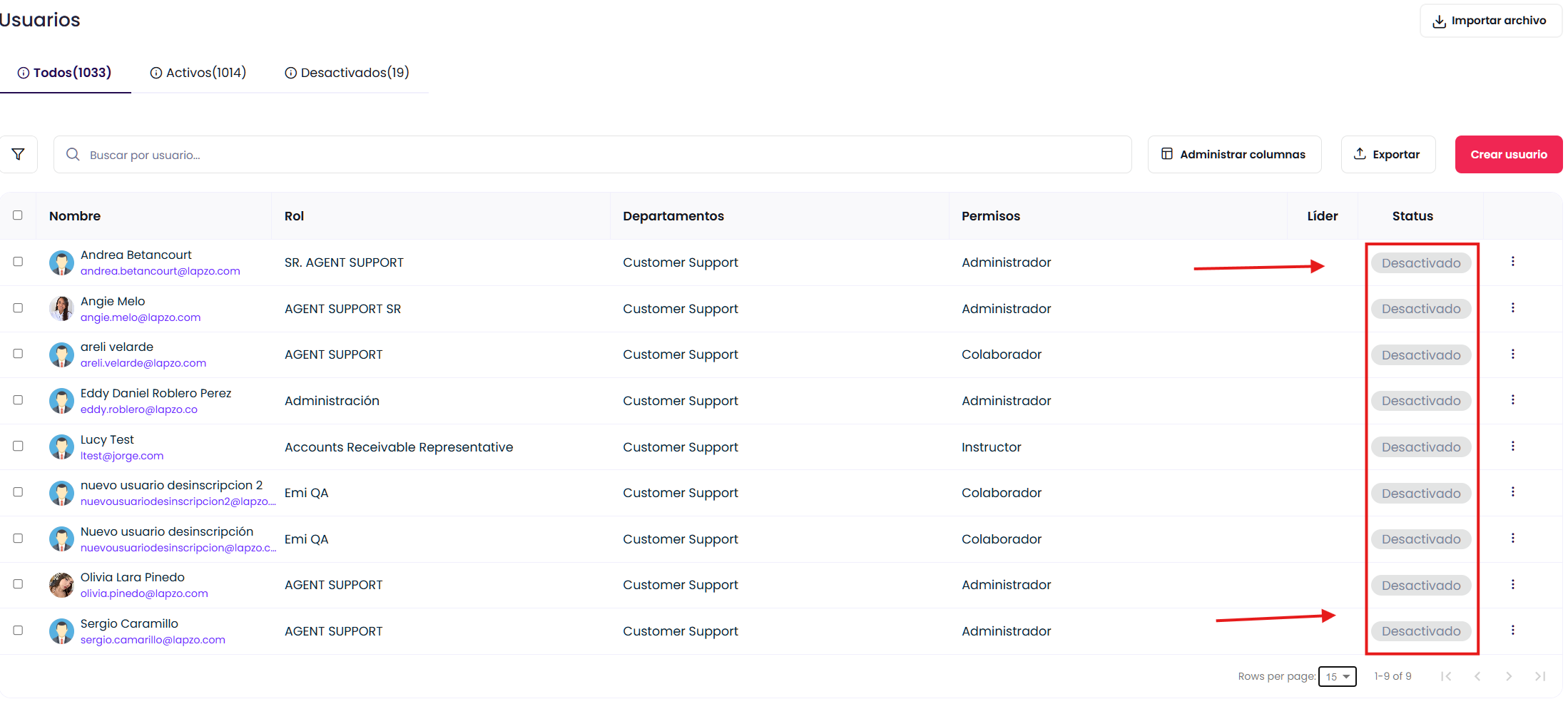Check the box for Angie Melo

18,308
